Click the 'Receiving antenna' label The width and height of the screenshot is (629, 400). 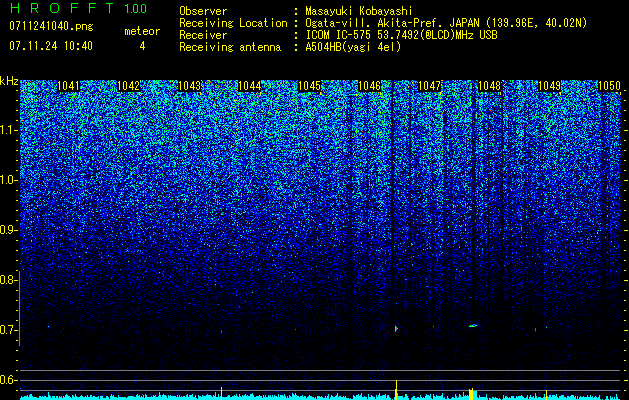(230, 47)
